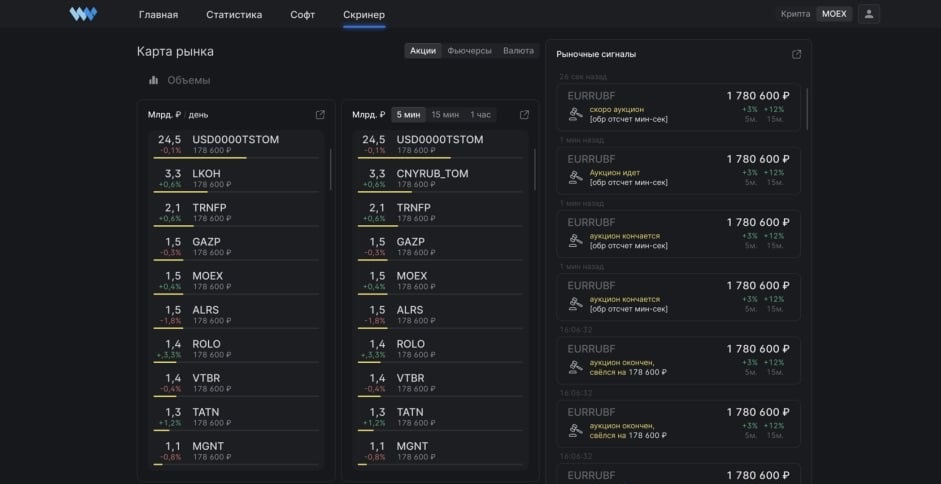
Task: Select the 15 мин timeframe
Action: pyautogui.click(x=445, y=115)
